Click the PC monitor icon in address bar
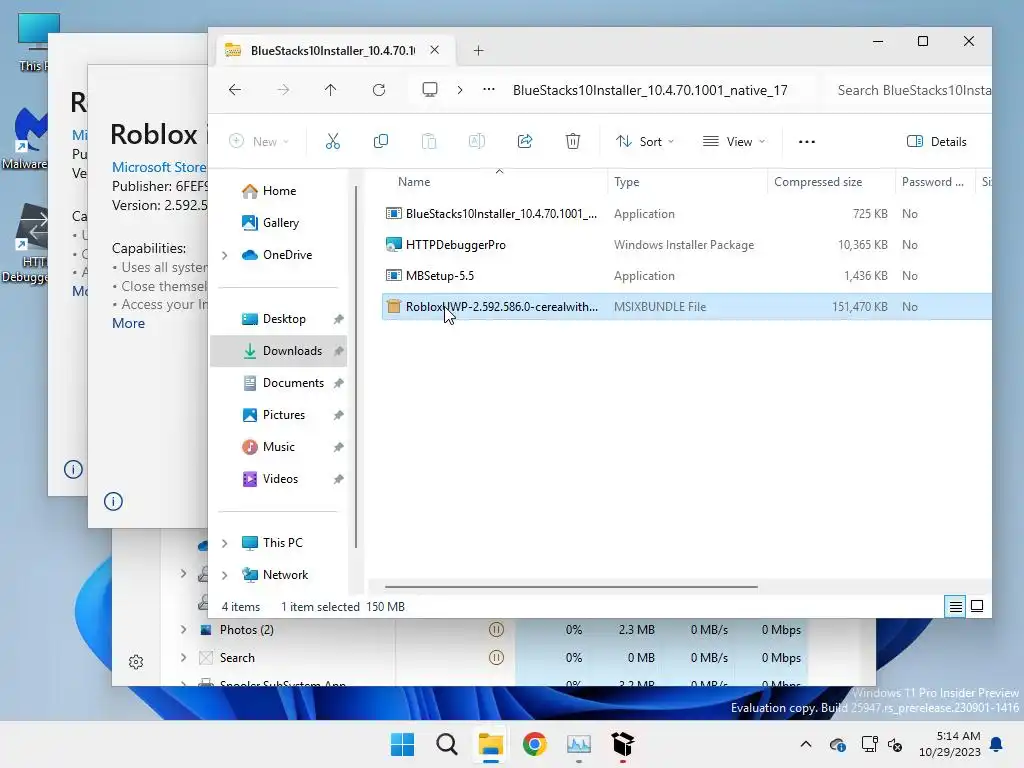 click(x=430, y=89)
